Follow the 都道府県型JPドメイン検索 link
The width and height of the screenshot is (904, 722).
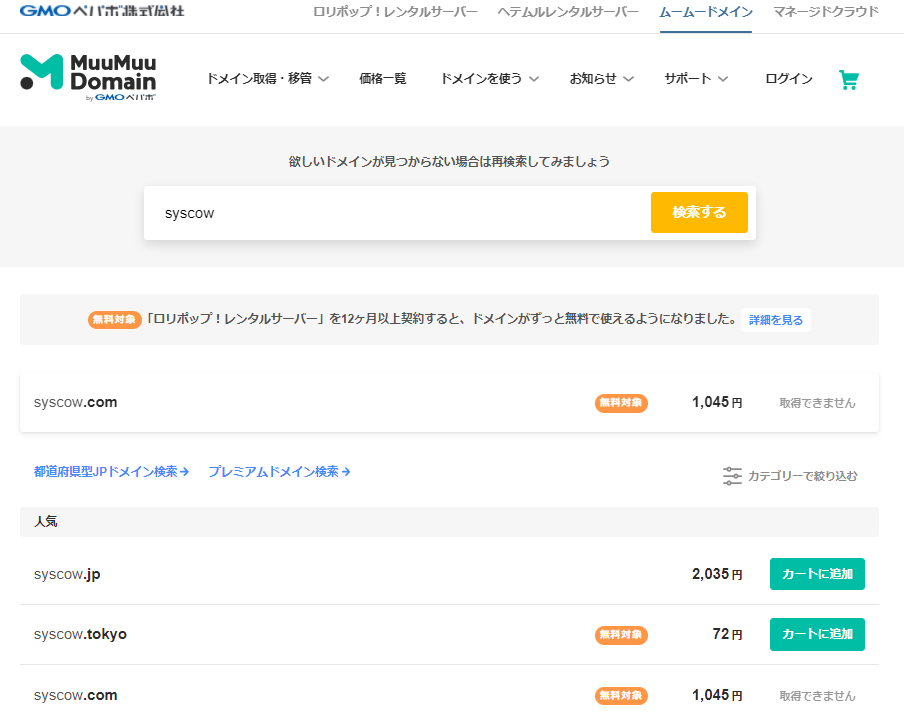pyautogui.click(x=111, y=471)
